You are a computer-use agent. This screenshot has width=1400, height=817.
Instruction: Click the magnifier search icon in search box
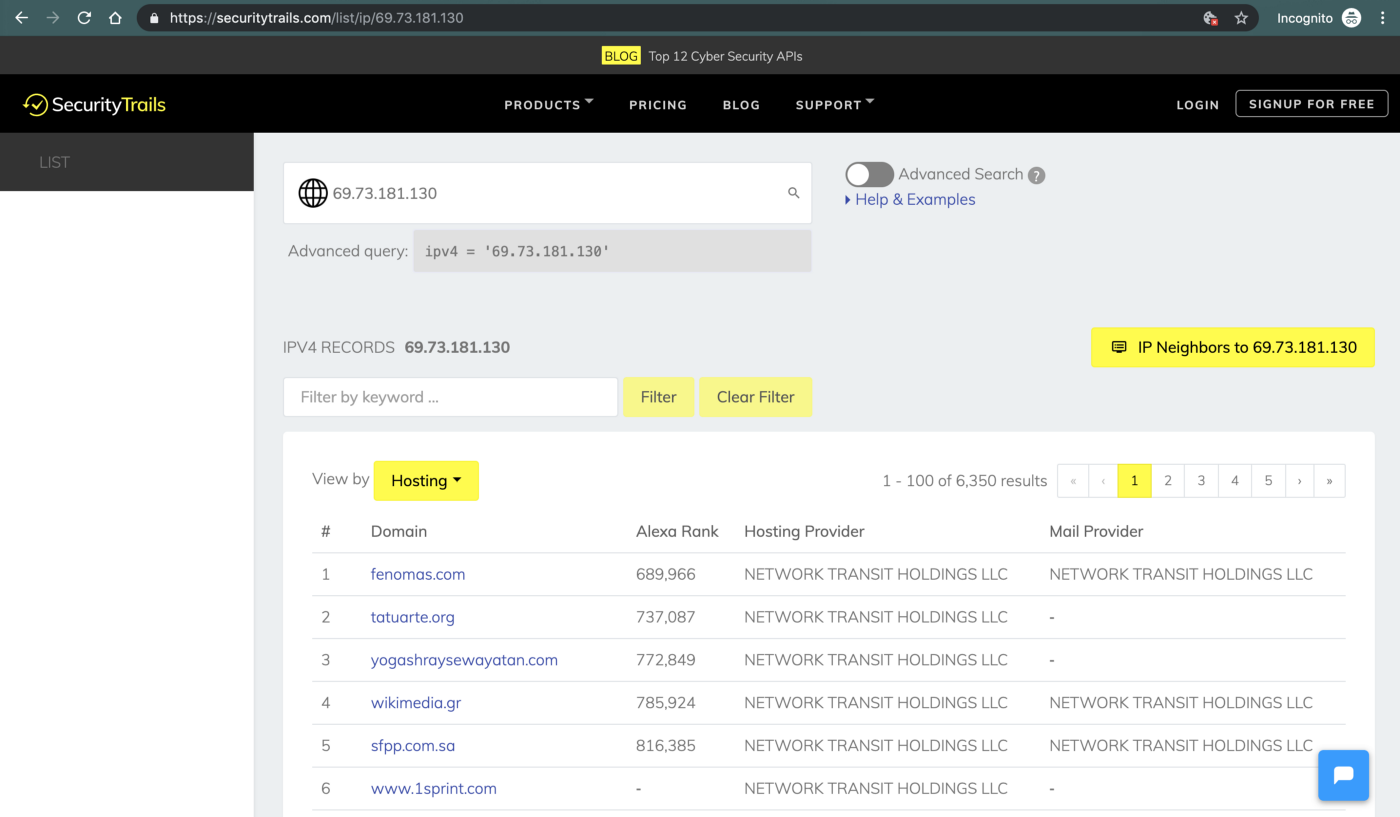point(794,193)
